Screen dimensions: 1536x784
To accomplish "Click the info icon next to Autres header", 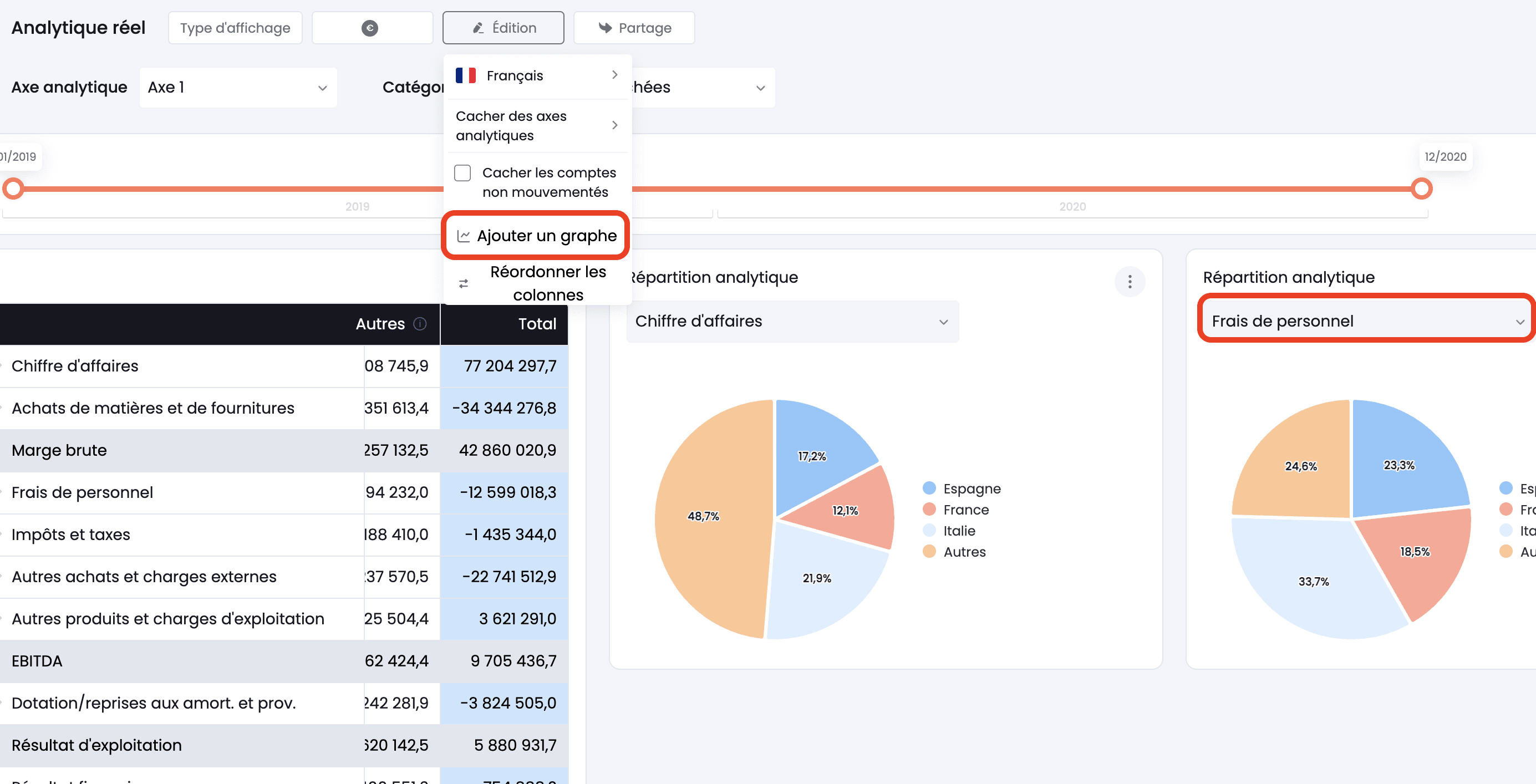I will coord(420,324).
